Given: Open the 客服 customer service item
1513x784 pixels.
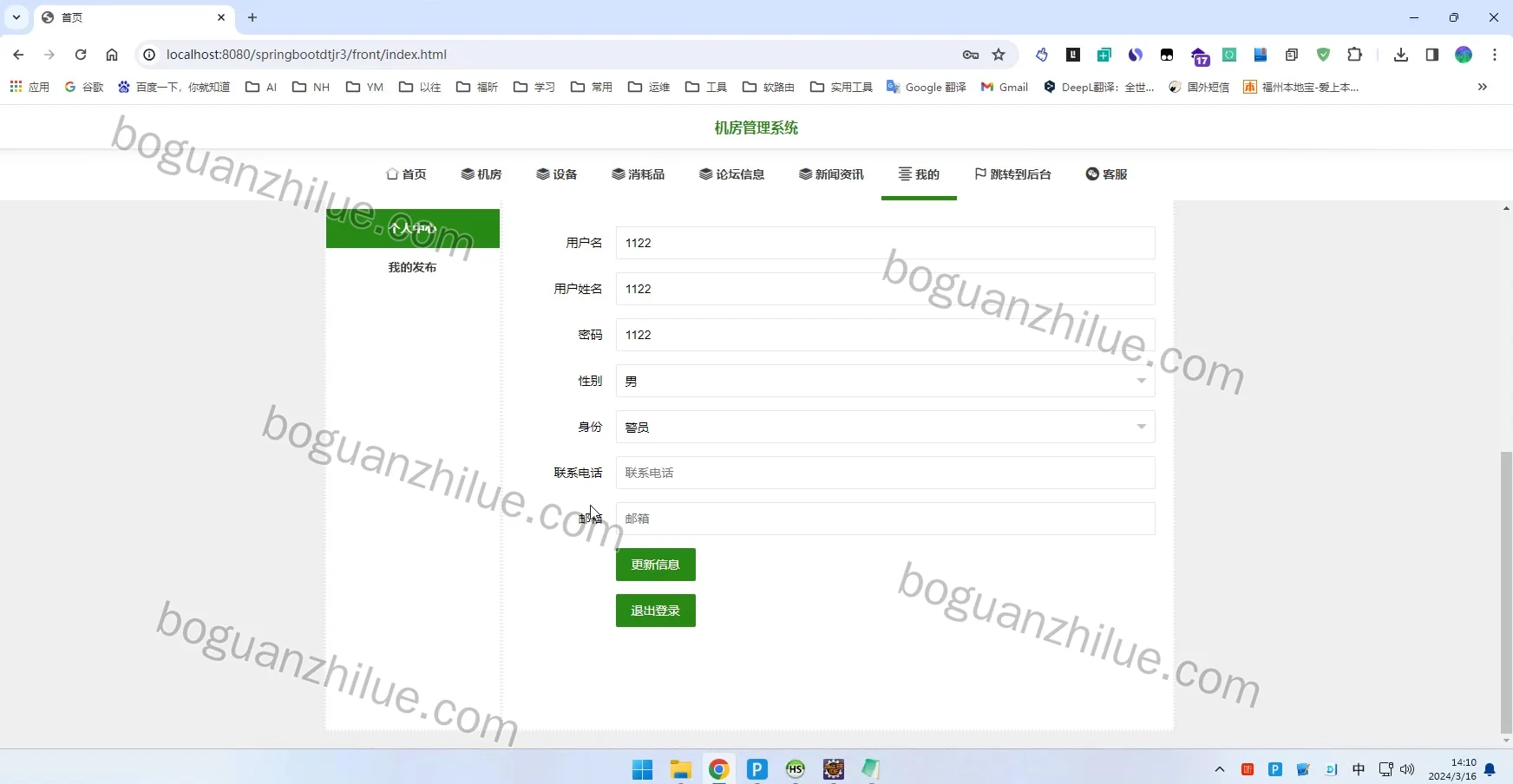Looking at the screenshot, I should tap(1106, 174).
